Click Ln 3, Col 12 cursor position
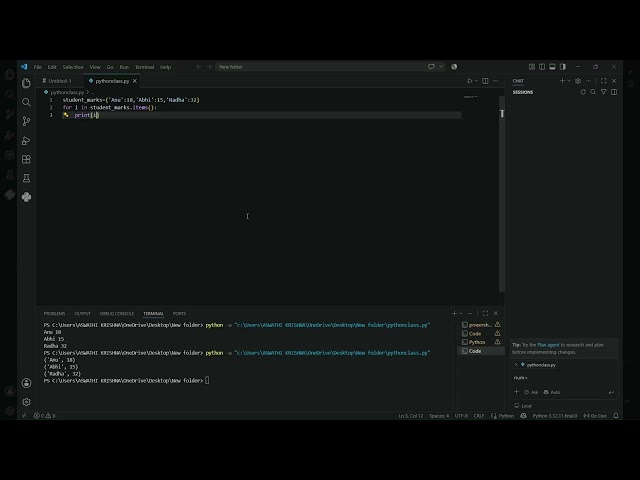The height and width of the screenshot is (480, 640). (411, 416)
